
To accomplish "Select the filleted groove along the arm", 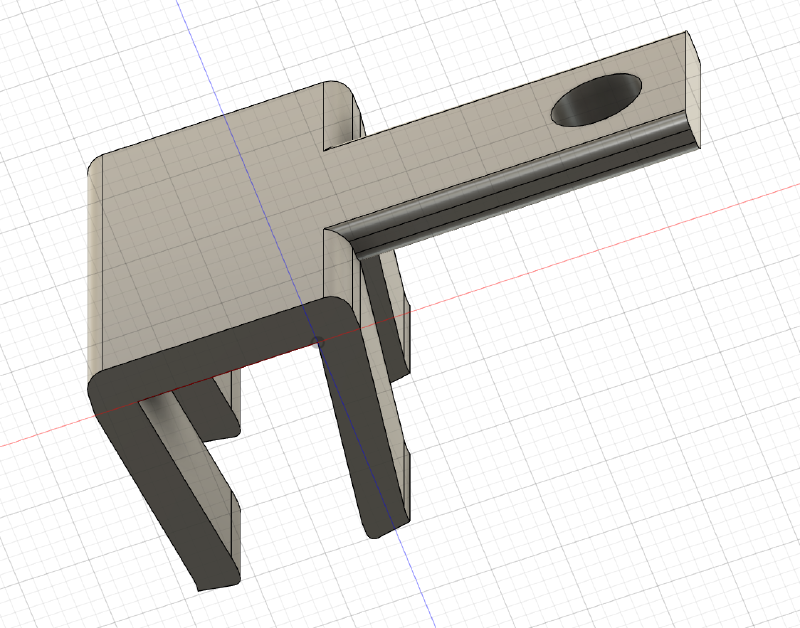I will coord(520,187).
